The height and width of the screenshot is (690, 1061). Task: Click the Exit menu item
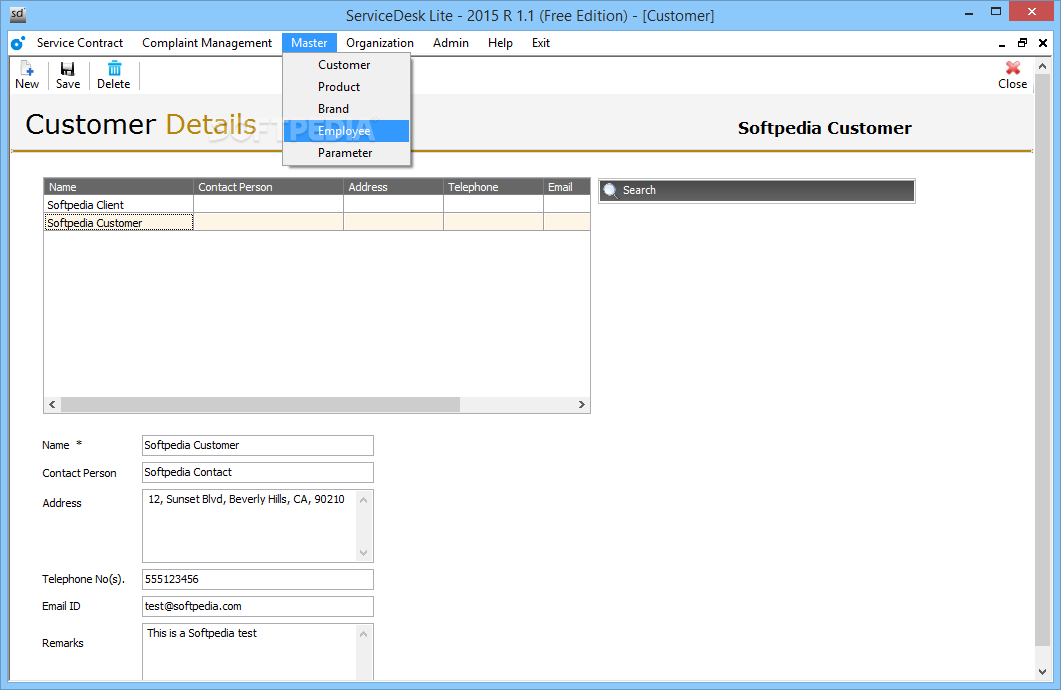tap(541, 43)
